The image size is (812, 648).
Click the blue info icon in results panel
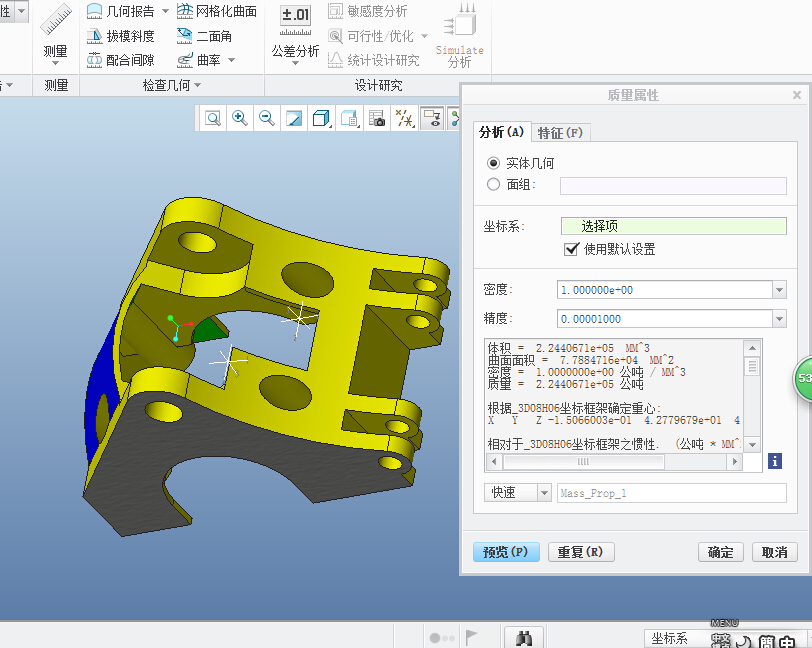[x=774, y=461]
